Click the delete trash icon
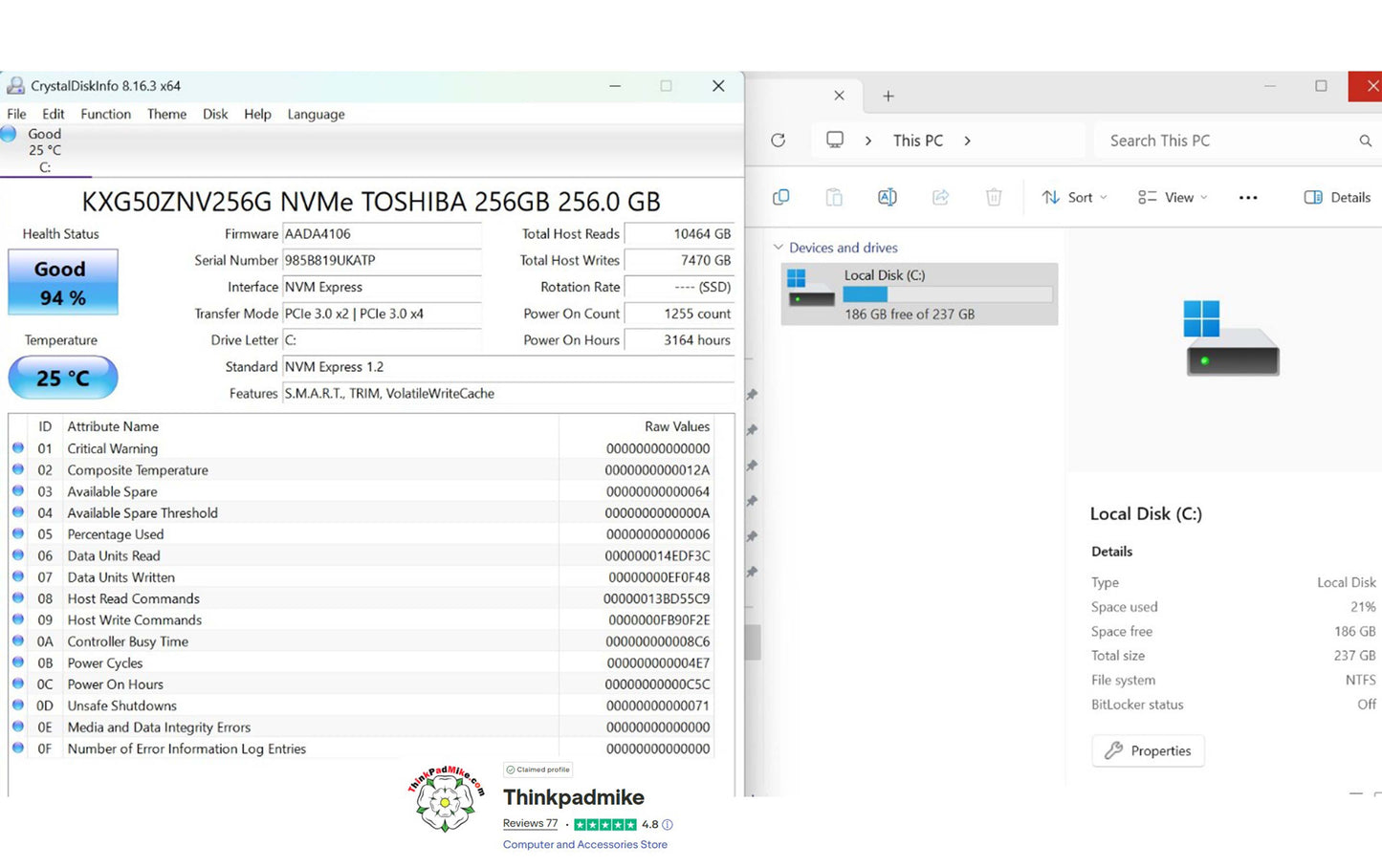The height and width of the screenshot is (868, 1382). click(994, 197)
